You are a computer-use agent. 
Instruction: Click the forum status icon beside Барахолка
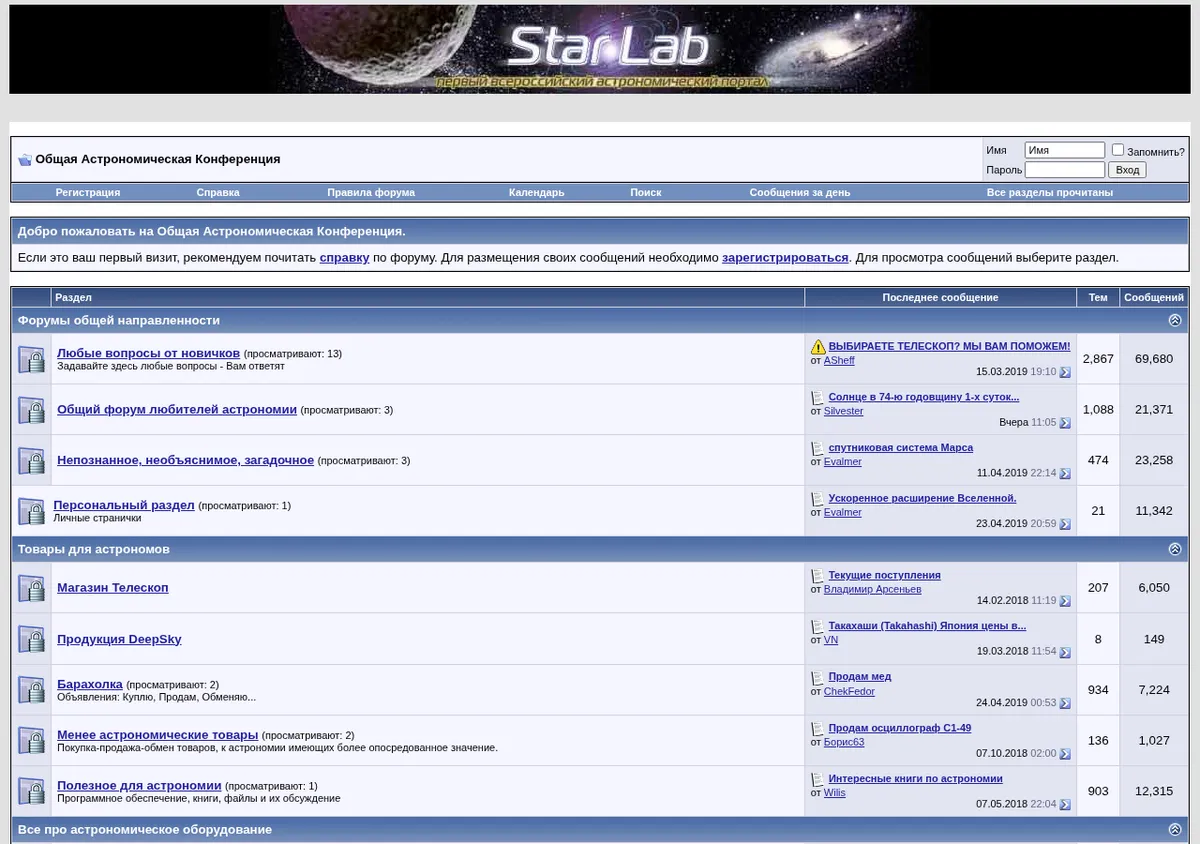click(x=31, y=690)
